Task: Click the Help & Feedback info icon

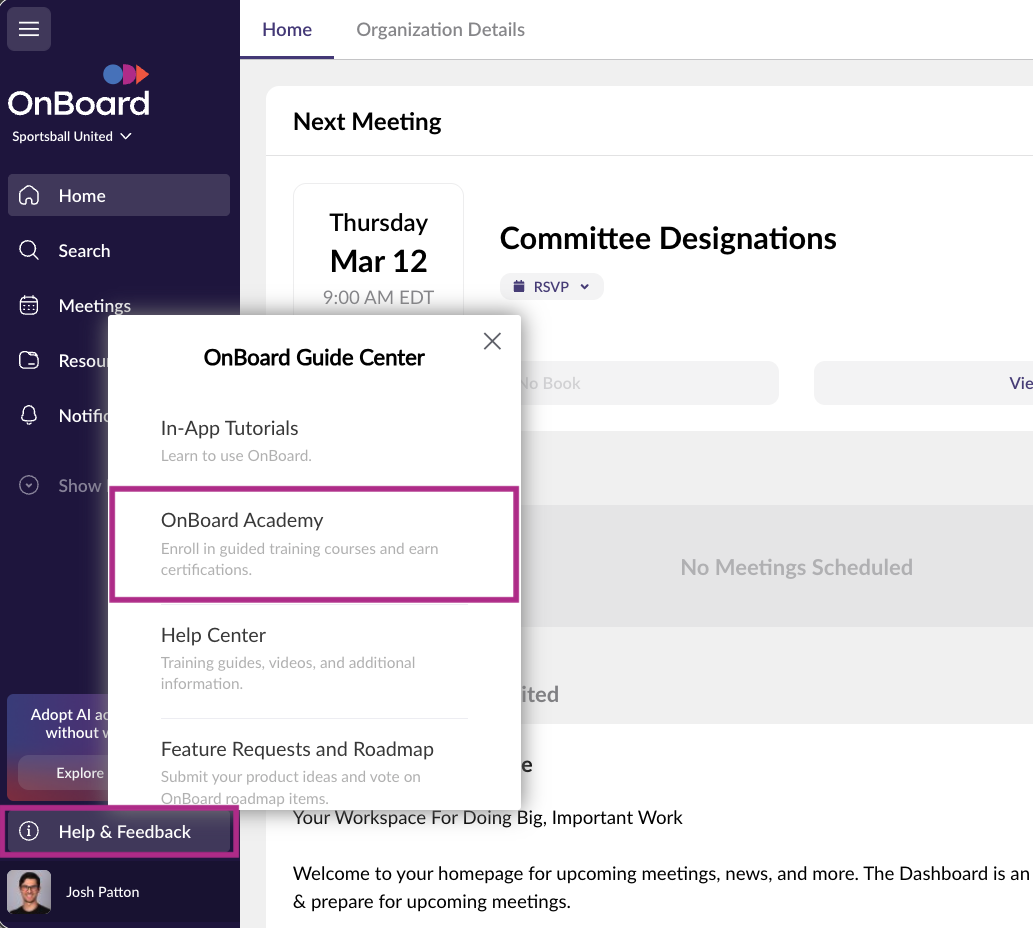Action: (x=30, y=832)
